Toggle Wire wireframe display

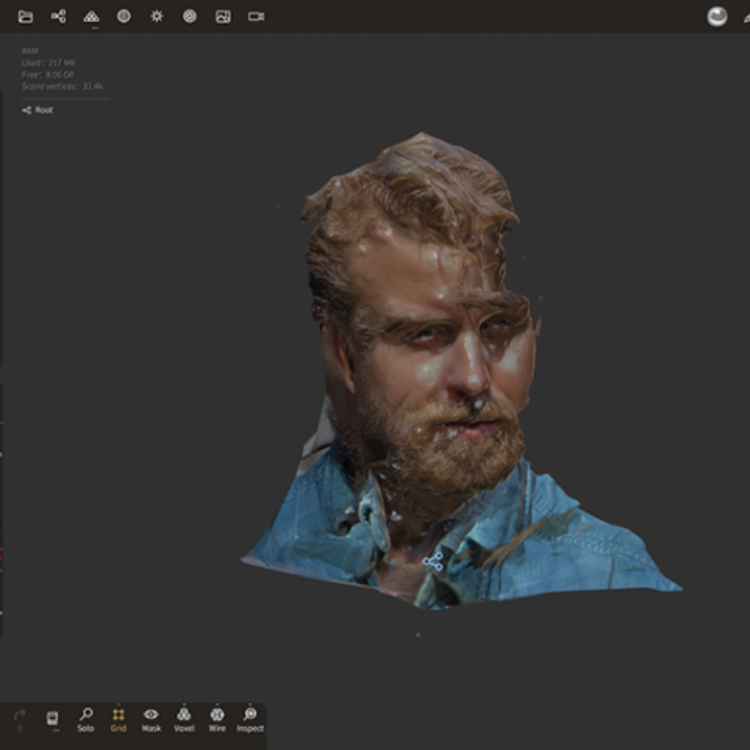(x=217, y=718)
